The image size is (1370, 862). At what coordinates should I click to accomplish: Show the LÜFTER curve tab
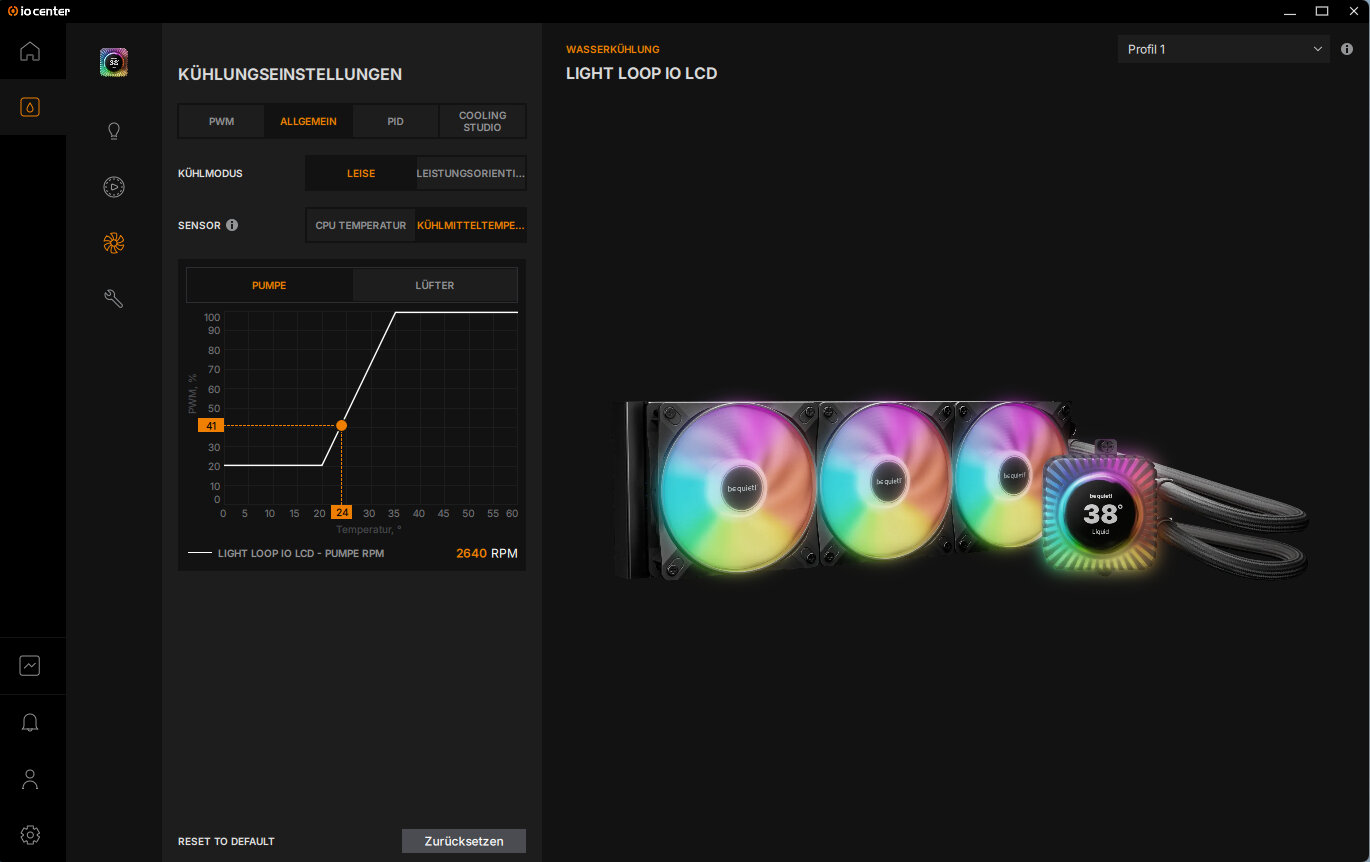[x=435, y=285]
